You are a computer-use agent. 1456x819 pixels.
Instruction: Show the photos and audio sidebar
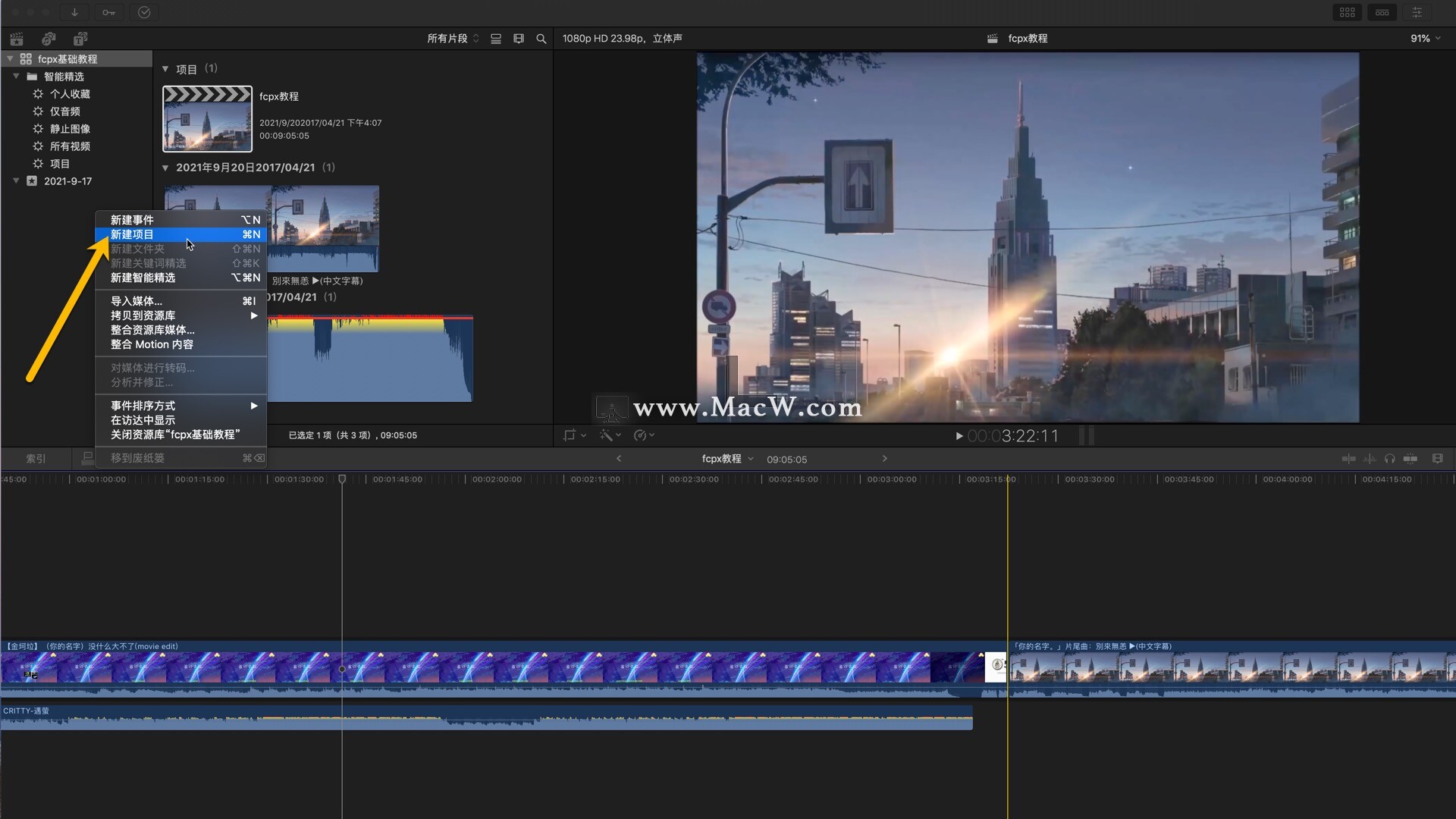49,39
